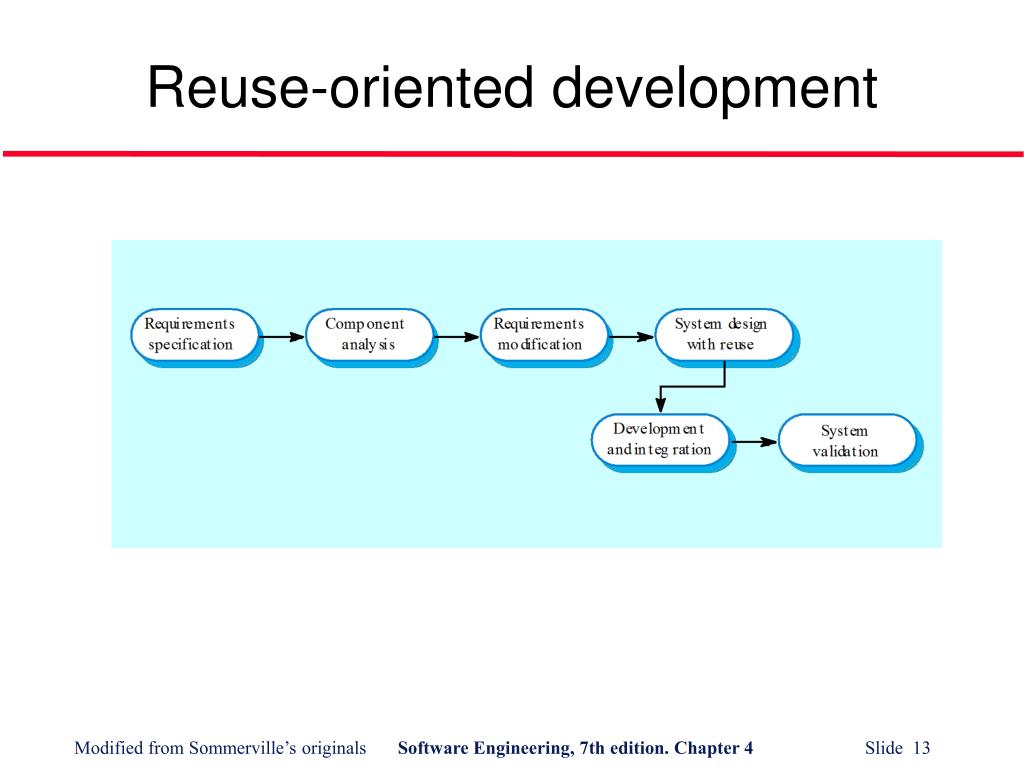Click 'Modified from Sommerville's originals' footer text
Screen dimensions: 1024x768
coord(220,748)
